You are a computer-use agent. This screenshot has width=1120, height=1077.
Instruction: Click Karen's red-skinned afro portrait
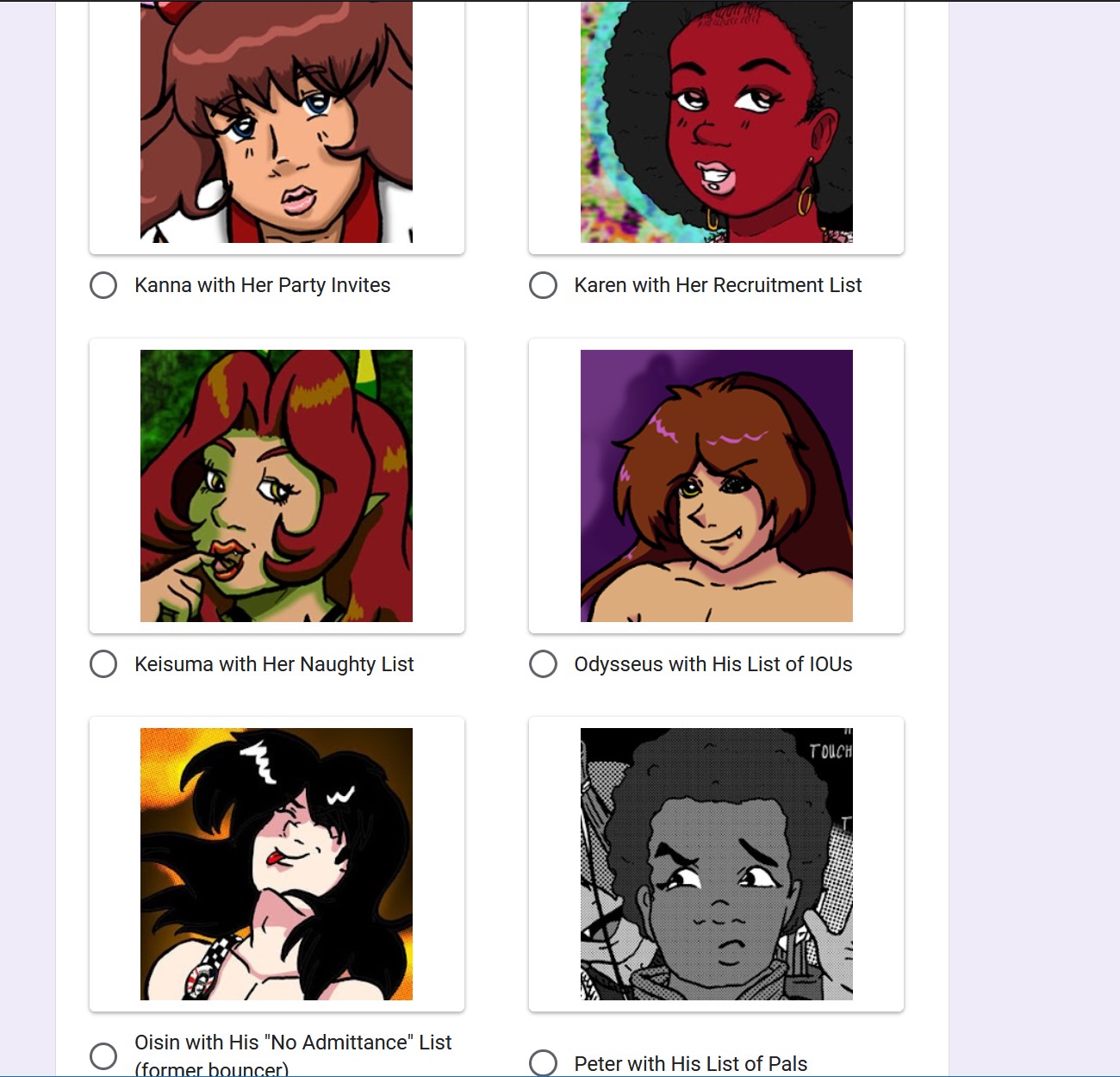[x=717, y=121]
